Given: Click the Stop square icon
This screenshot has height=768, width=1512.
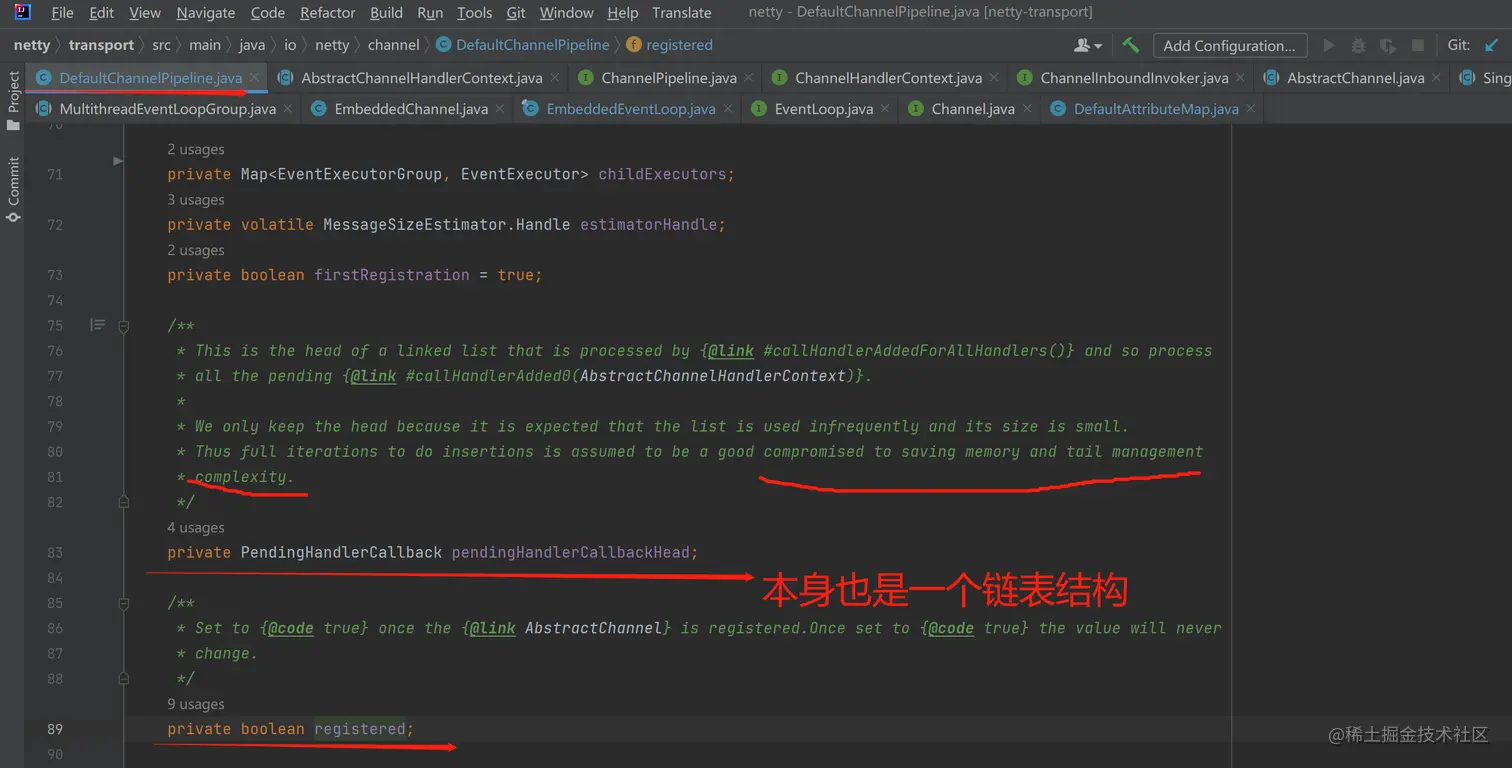Looking at the screenshot, I should pyautogui.click(x=1418, y=45).
